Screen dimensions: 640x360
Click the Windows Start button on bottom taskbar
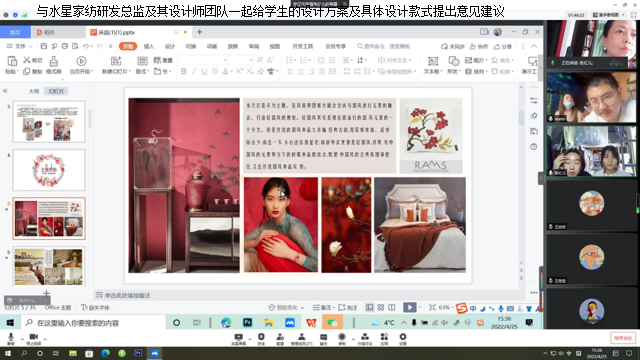8,353
